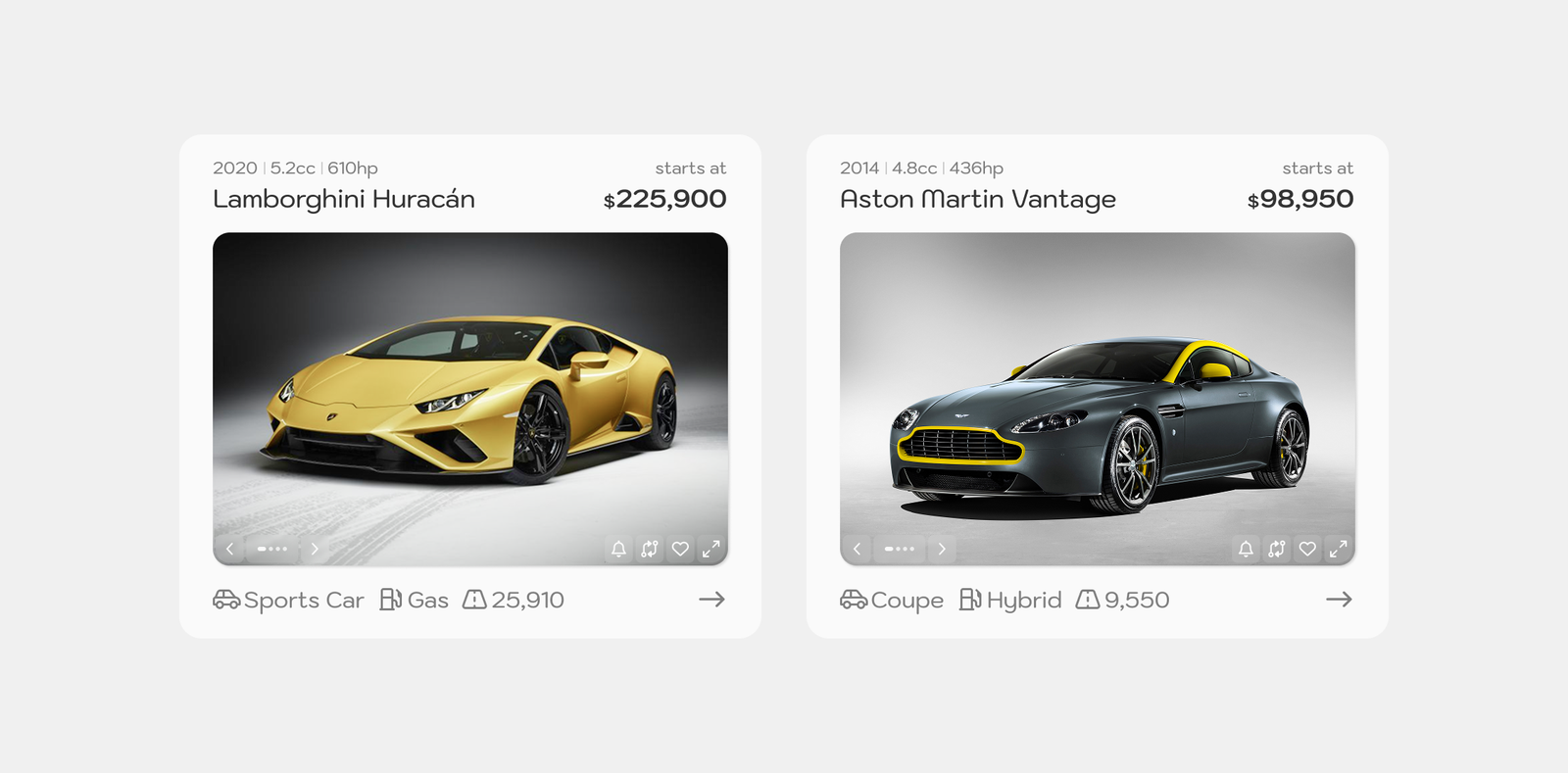Click the Aston Martin photo pagination dots
The image size is (1568, 773).
pyautogui.click(x=900, y=549)
